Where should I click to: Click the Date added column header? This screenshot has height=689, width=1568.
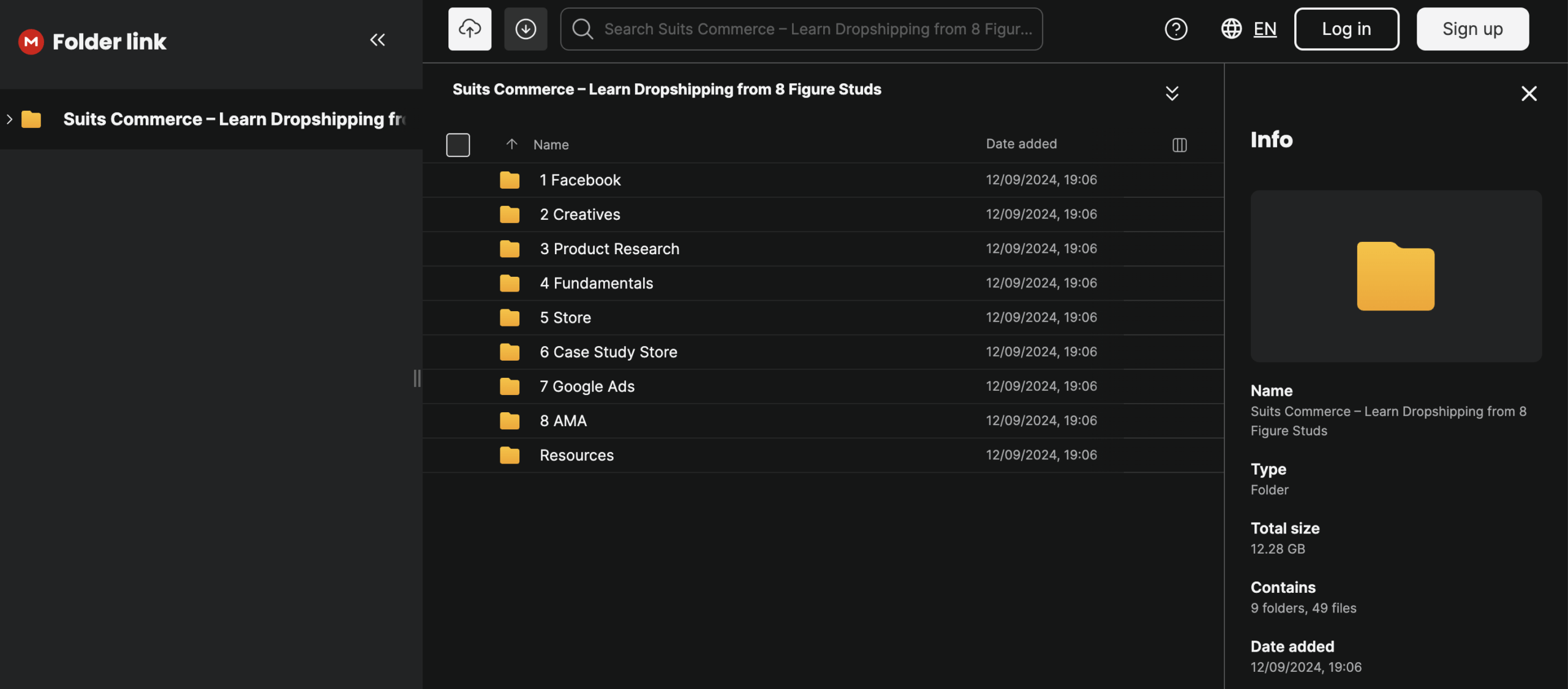1021,144
